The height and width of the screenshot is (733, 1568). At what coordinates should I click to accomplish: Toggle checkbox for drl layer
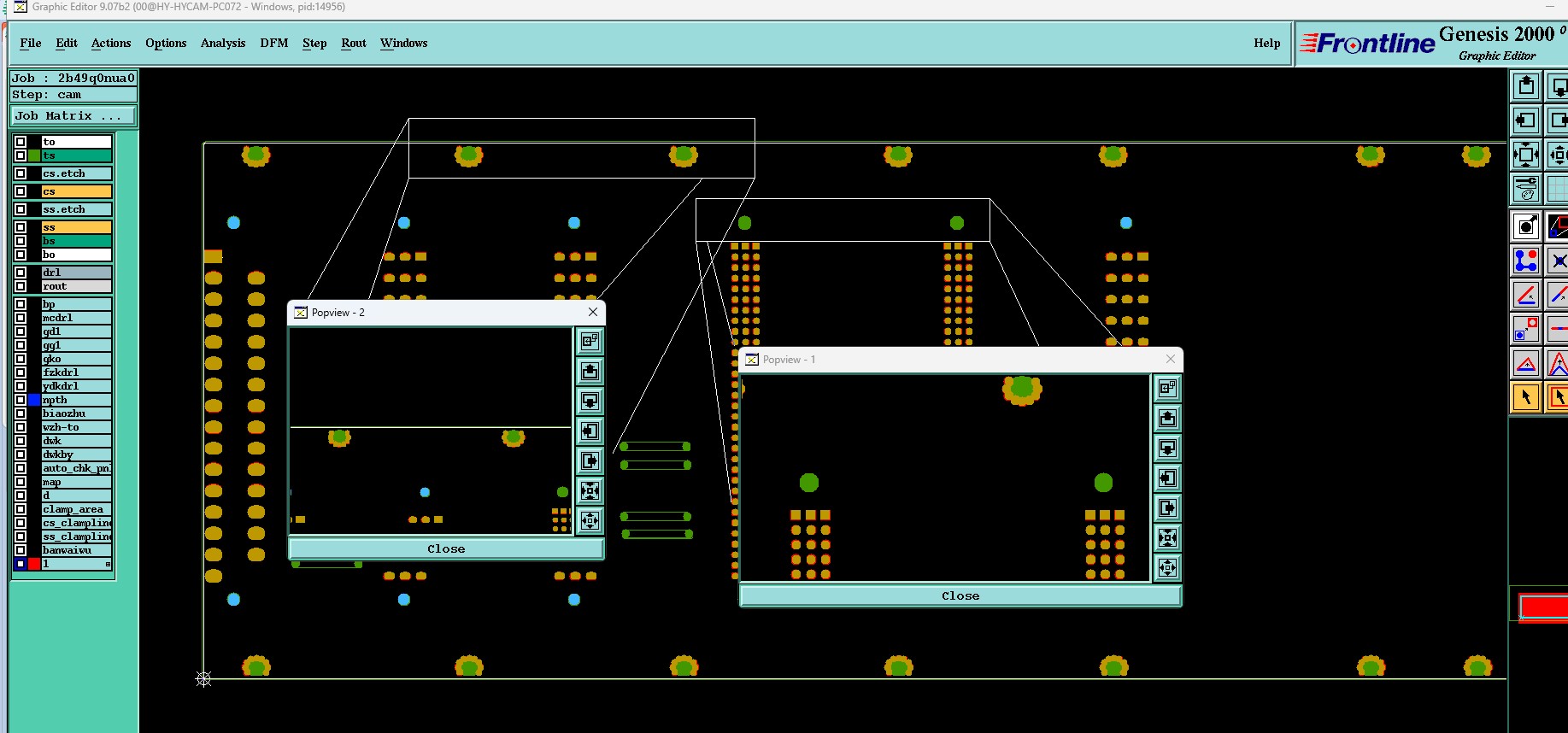coord(21,273)
